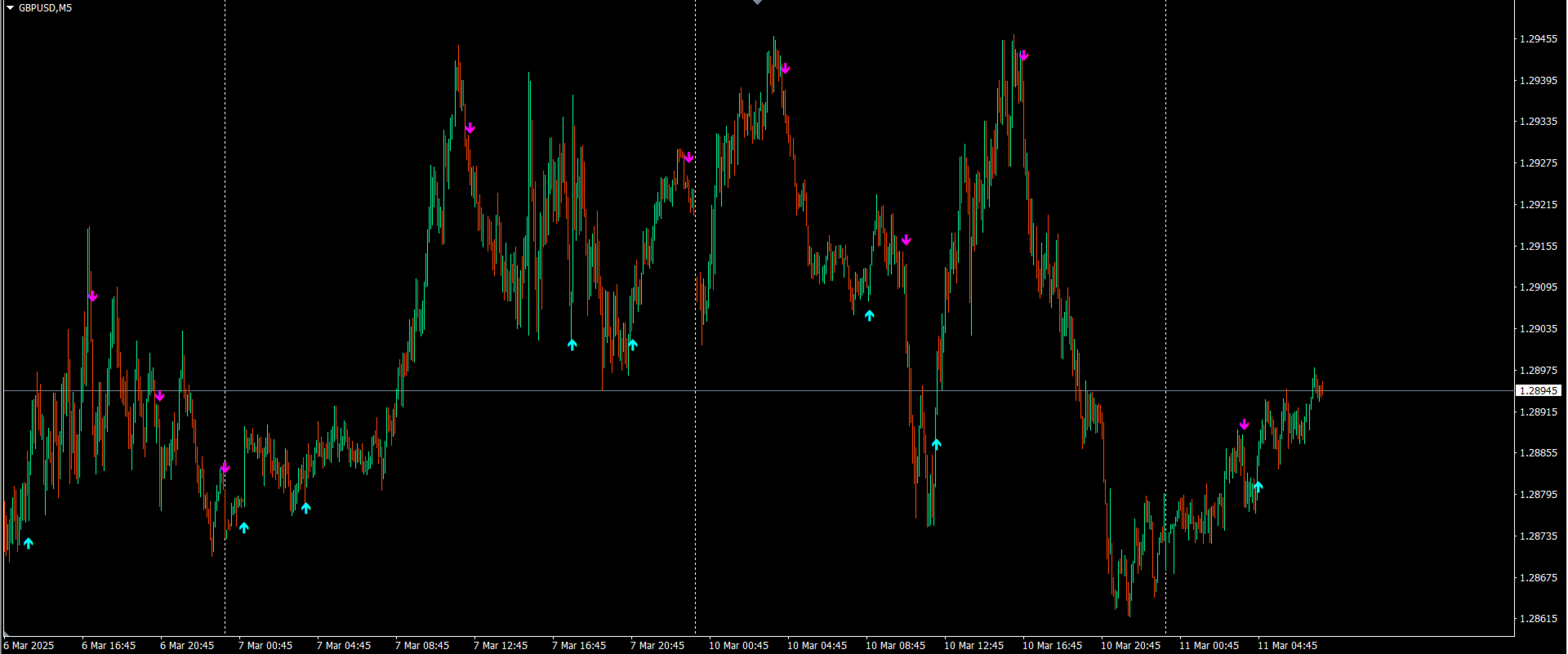
Task: Click magenta arrow above the 6 Mar 20:45 label
Action: coord(159,396)
